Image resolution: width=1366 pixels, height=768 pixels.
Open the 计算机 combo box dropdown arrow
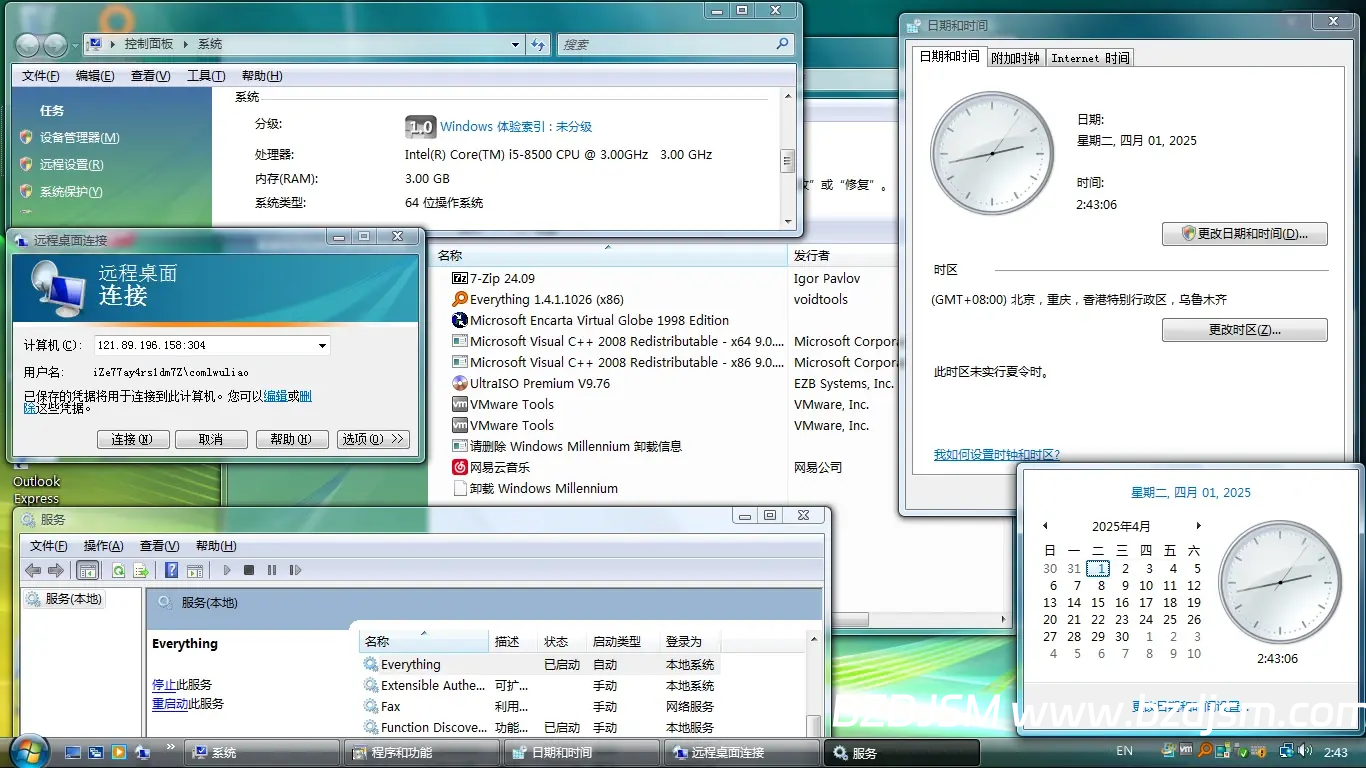click(x=322, y=346)
